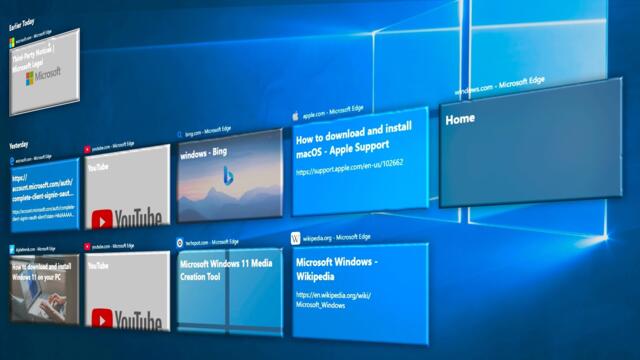Click the Bing logo inside the windows - Bing card
640x360 pixels.
point(228,176)
